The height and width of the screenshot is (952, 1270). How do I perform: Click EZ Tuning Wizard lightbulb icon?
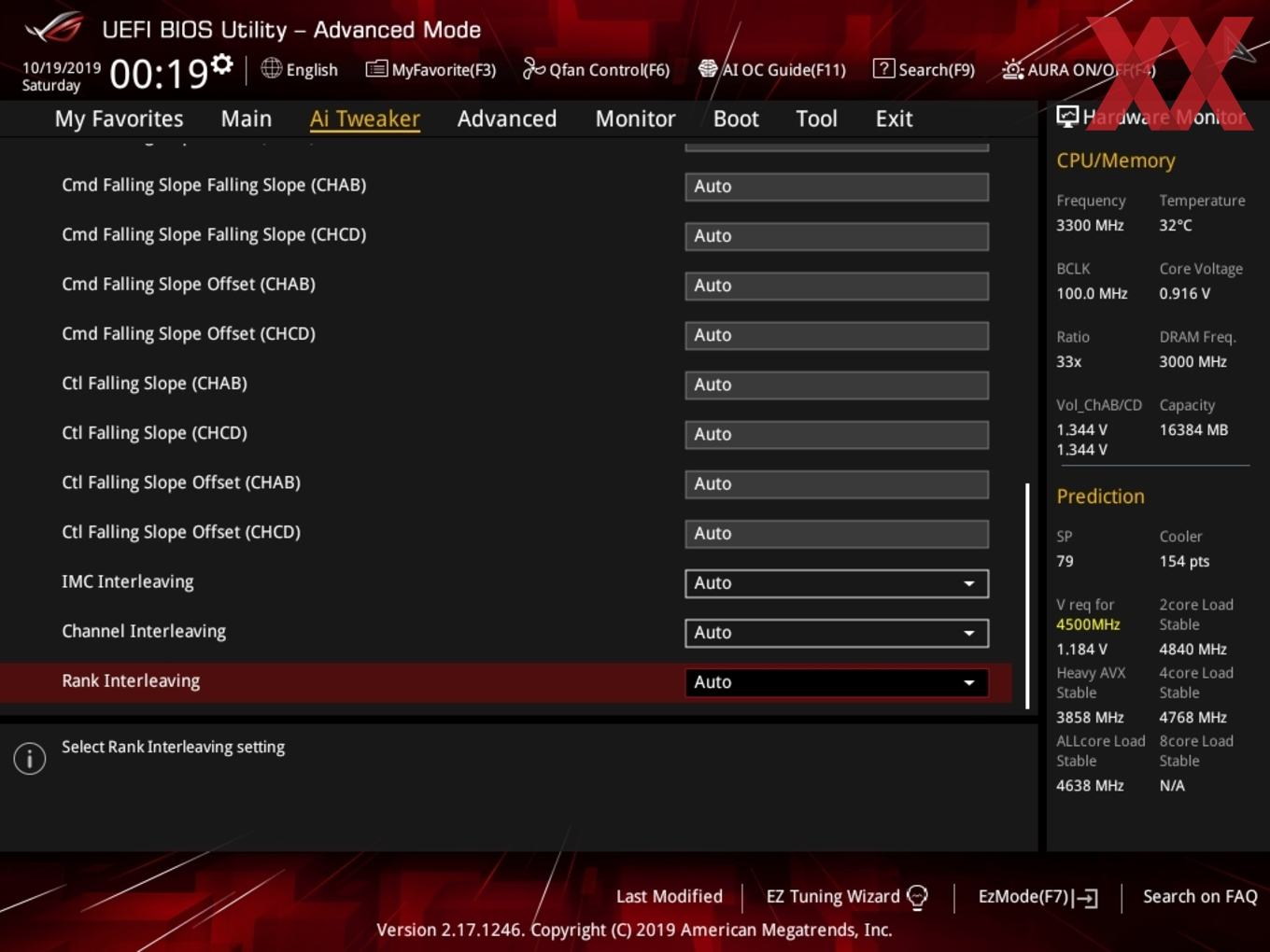click(x=917, y=897)
